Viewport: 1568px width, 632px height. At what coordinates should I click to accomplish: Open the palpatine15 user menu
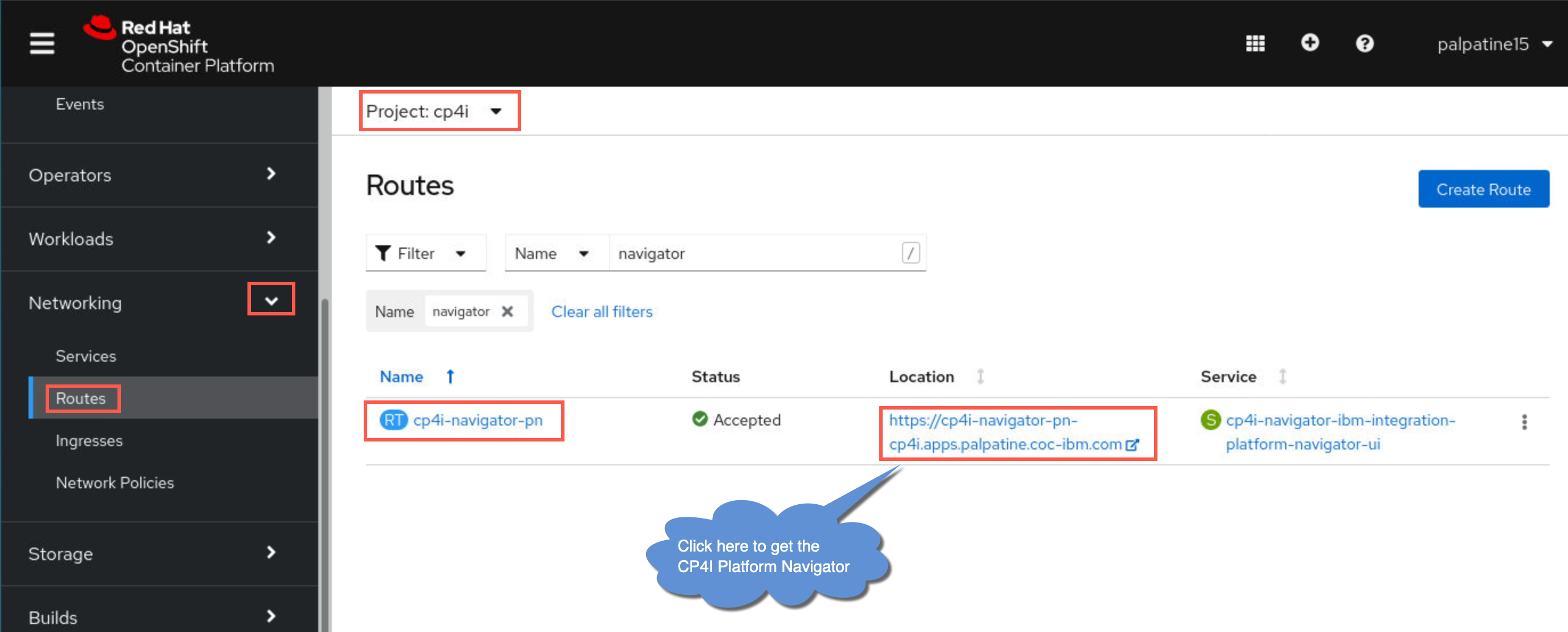pos(1495,44)
